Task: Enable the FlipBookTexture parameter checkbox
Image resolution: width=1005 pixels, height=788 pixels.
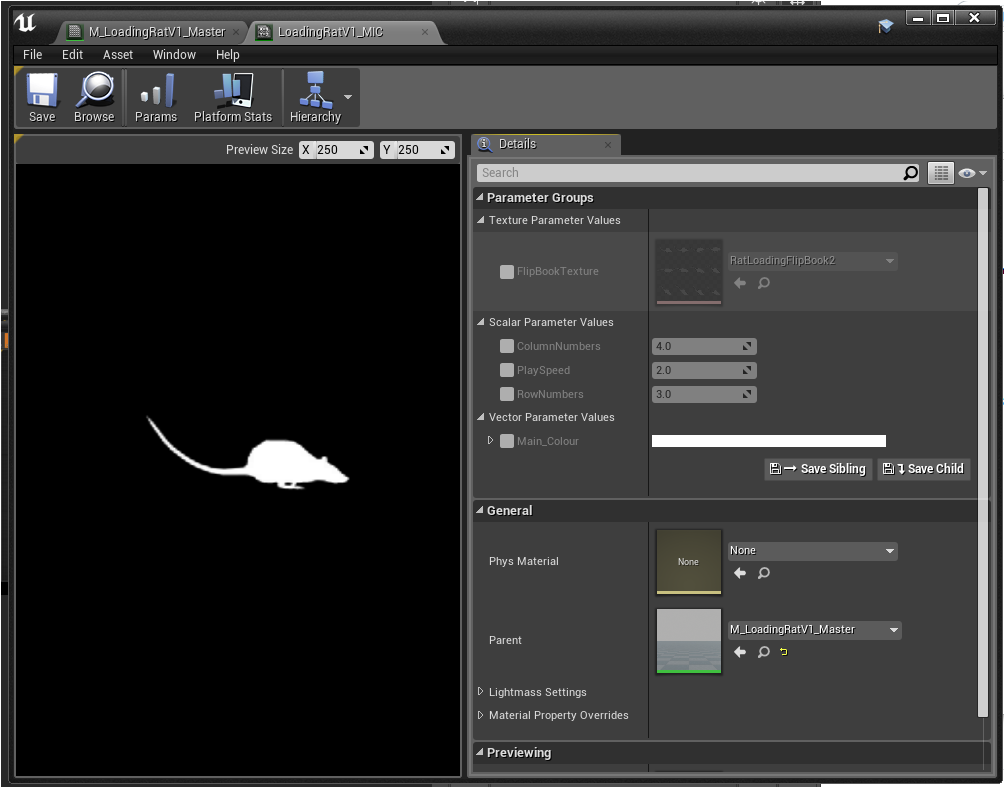Action: click(x=507, y=272)
